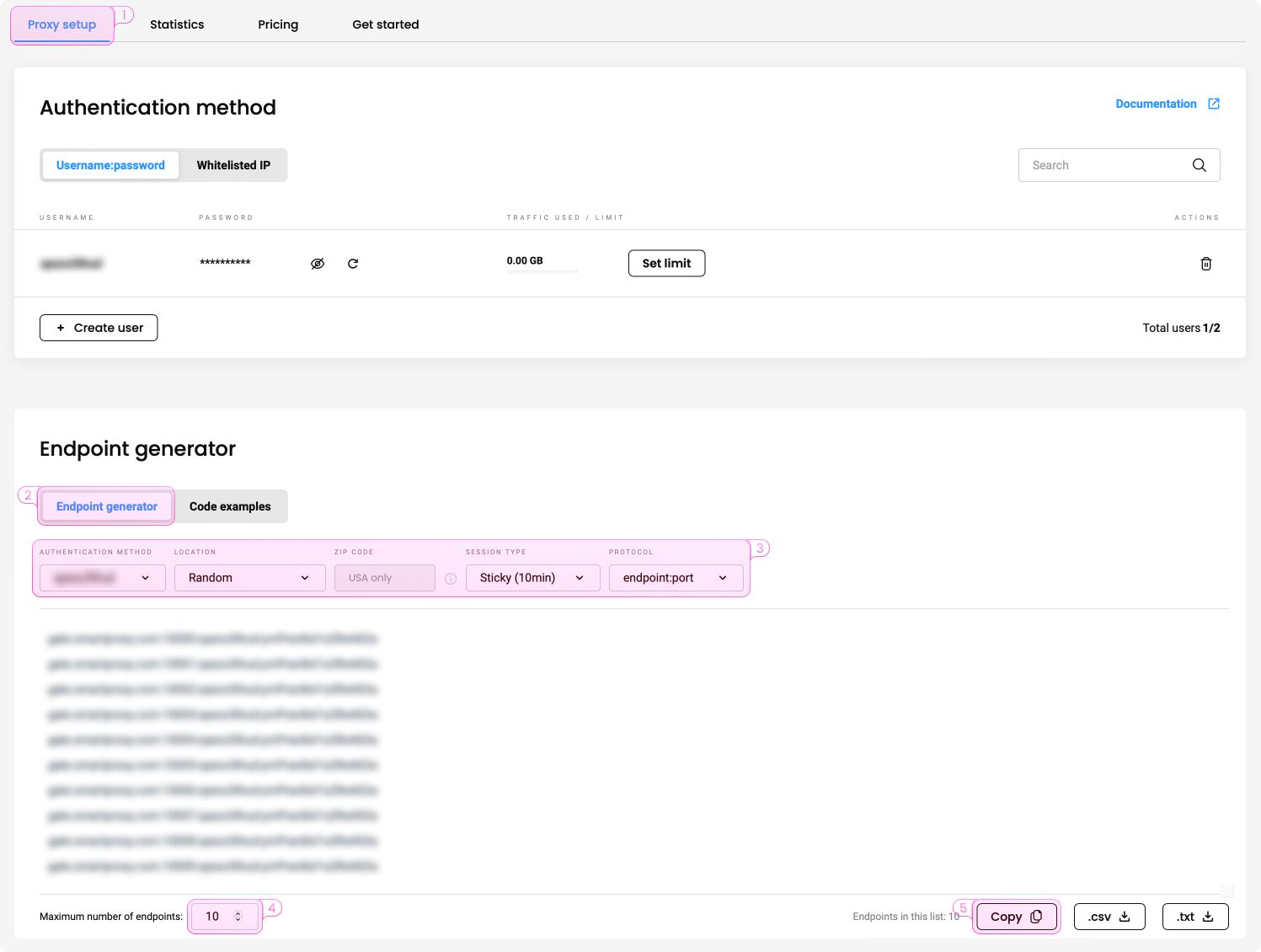Viewport: 1261px width, 952px height.
Task: Click the 0.00 GB traffic used value
Action: click(525, 260)
